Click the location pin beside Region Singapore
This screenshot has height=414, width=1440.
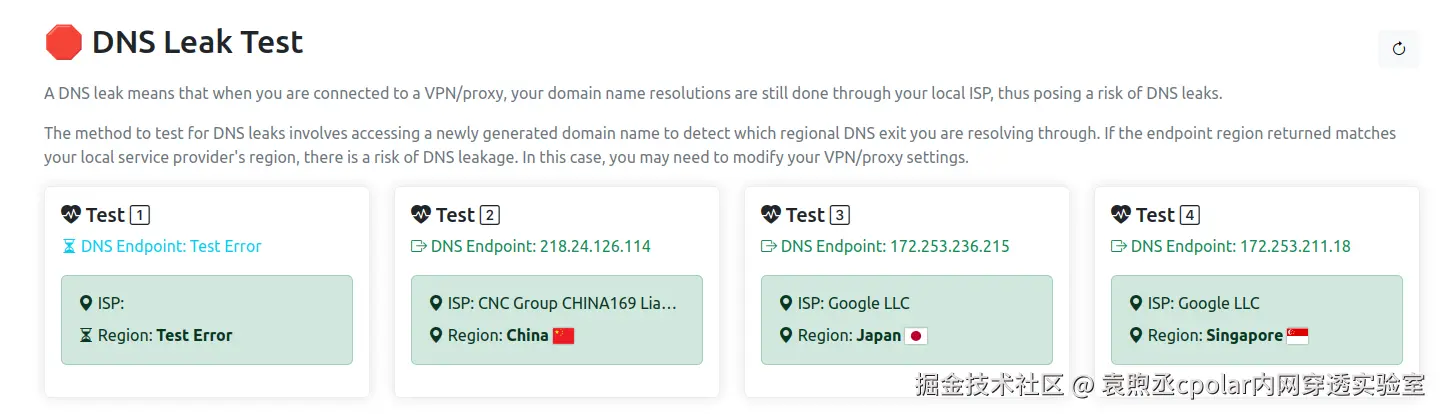point(1136,336)
